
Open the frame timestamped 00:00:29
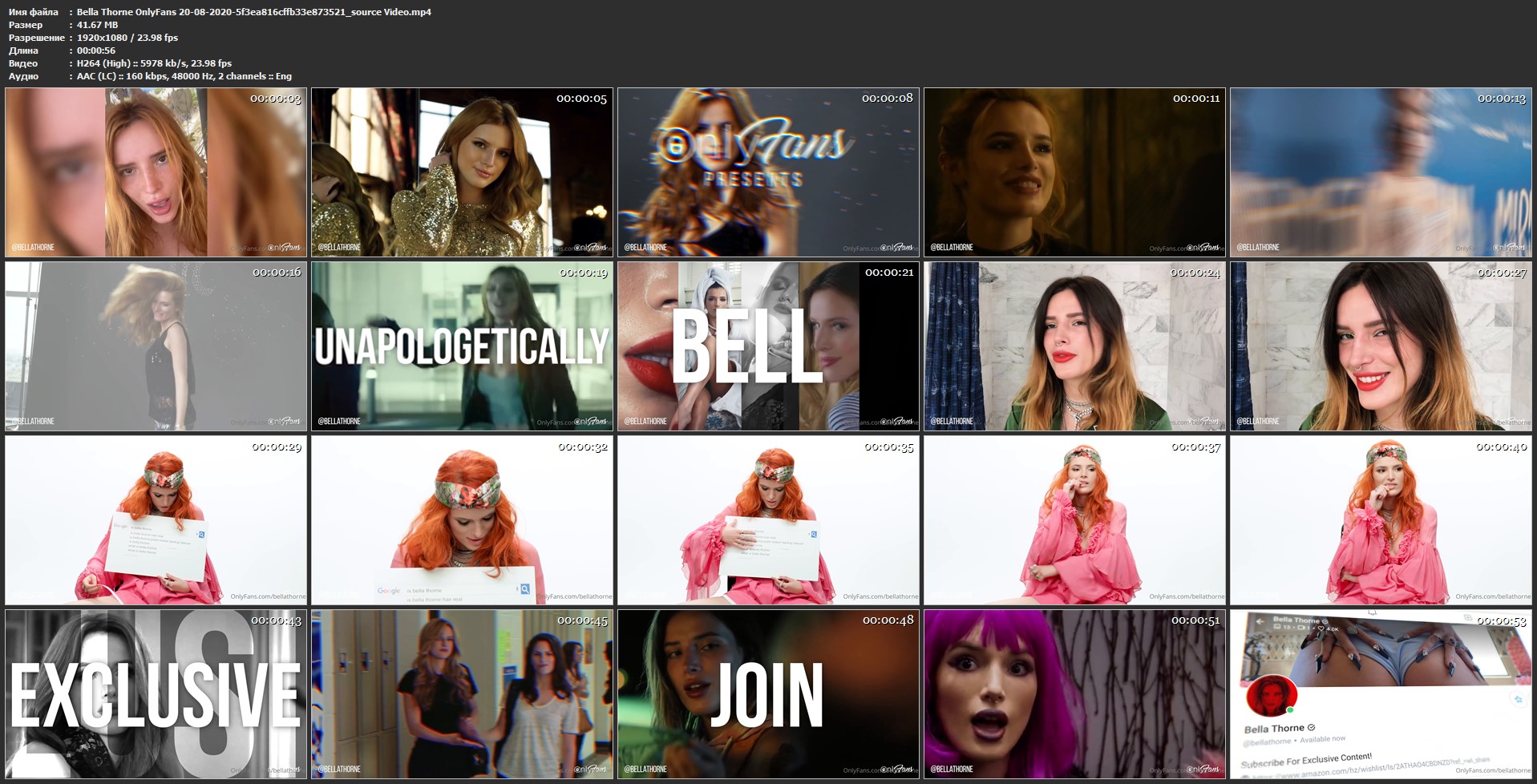click(156, 520)
